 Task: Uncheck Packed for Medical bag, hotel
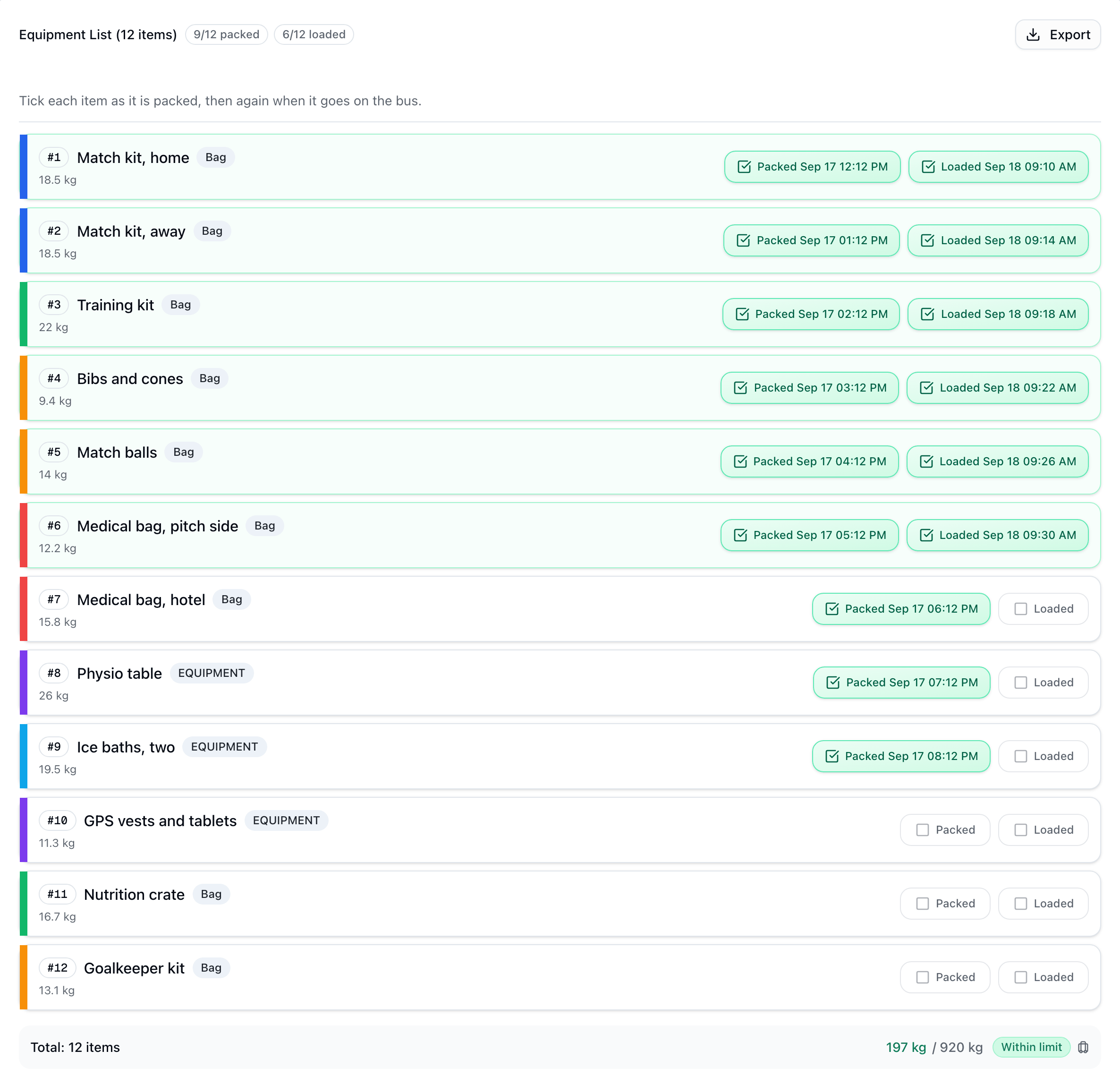pos(901,609)
